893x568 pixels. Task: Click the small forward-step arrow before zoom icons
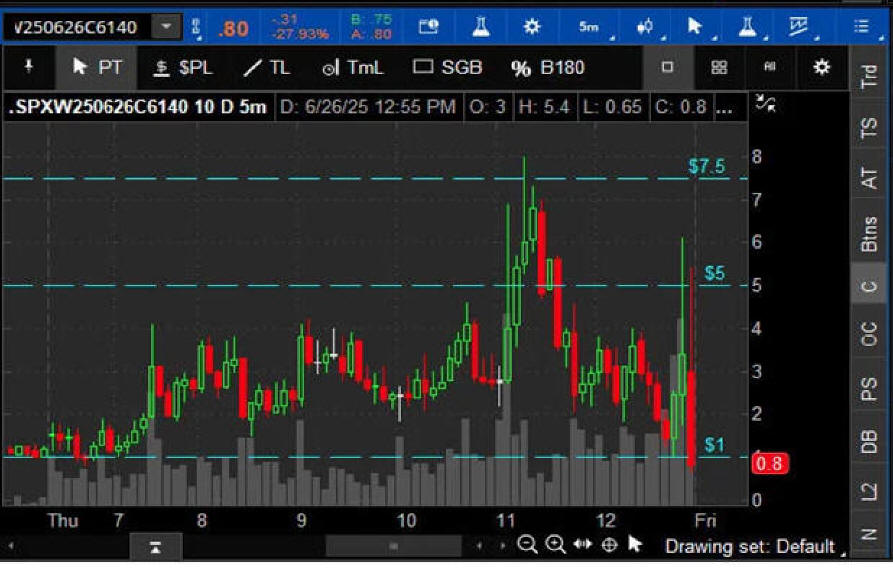coord(502,546)
